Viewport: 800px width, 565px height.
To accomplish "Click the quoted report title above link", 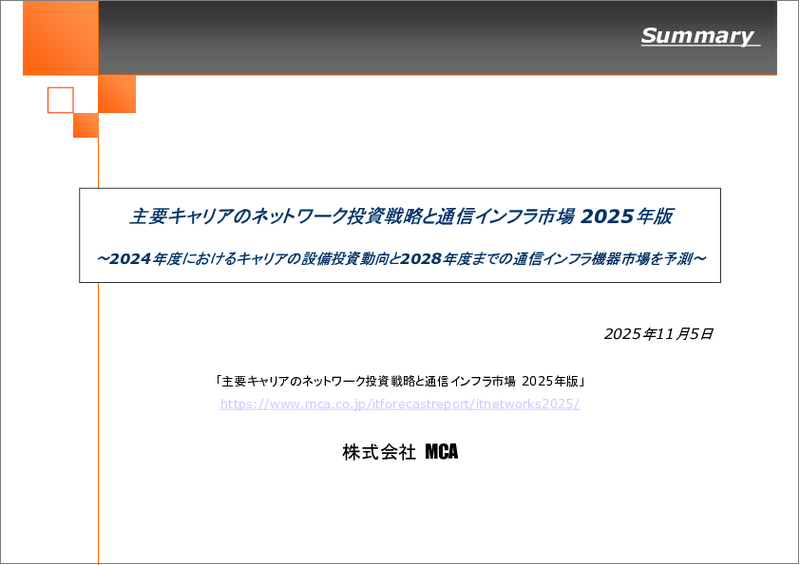I will pos(399,381).
